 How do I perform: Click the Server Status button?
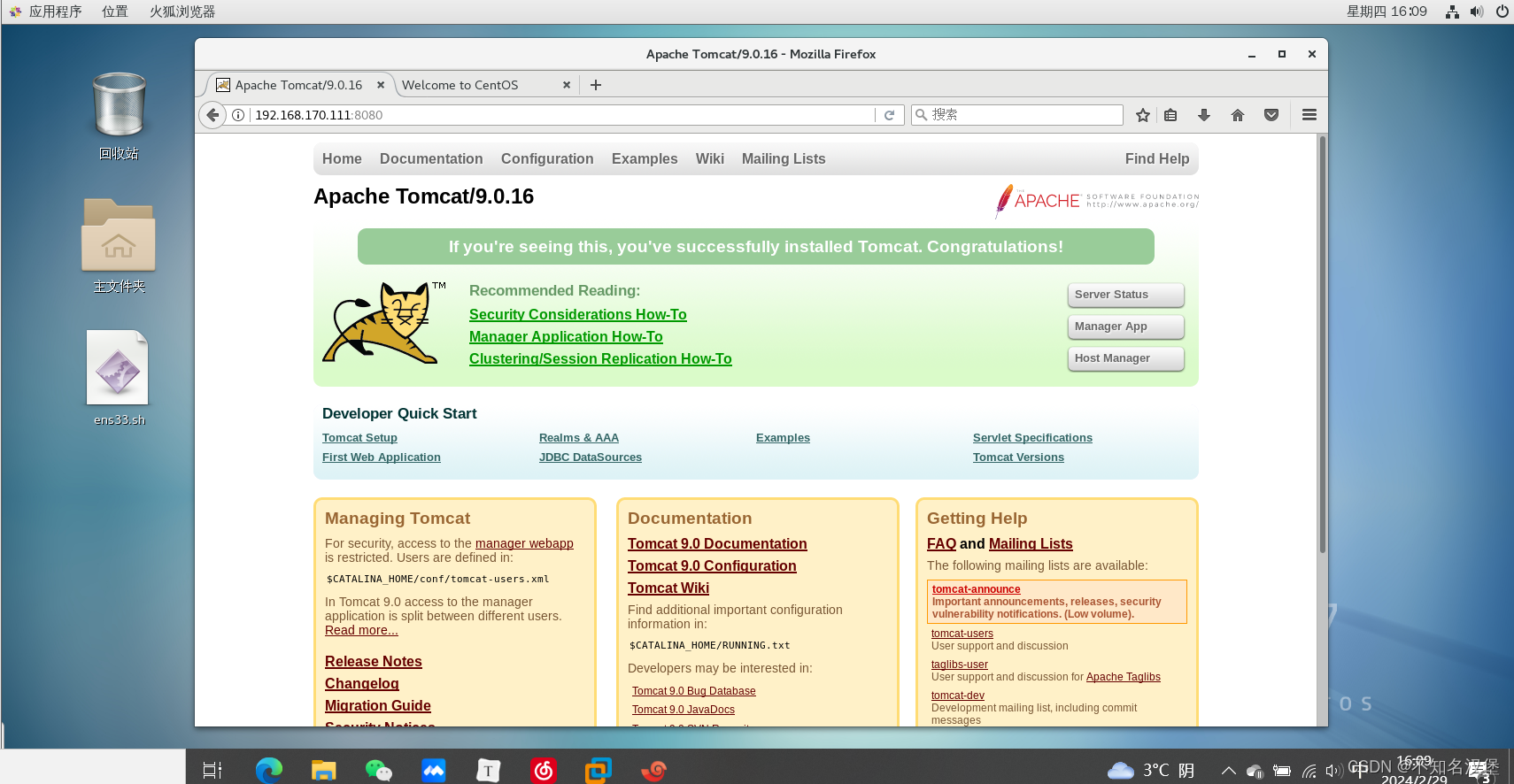pyautogui.click(x=1126, y=295)
